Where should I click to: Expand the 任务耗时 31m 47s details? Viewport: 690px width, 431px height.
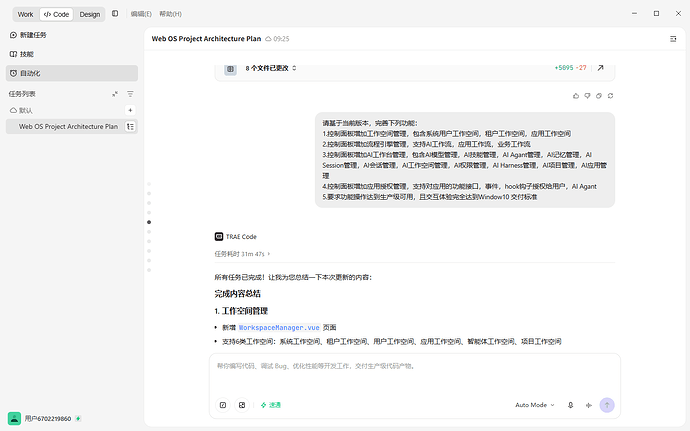[242, 254]
